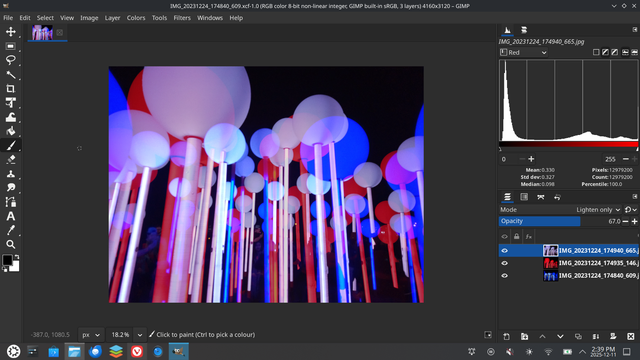Image resolution: width=640 pixels, height=360 pixels.
Task: Open the zoom level dropdown arrow
Action: [x=140, y=335]
